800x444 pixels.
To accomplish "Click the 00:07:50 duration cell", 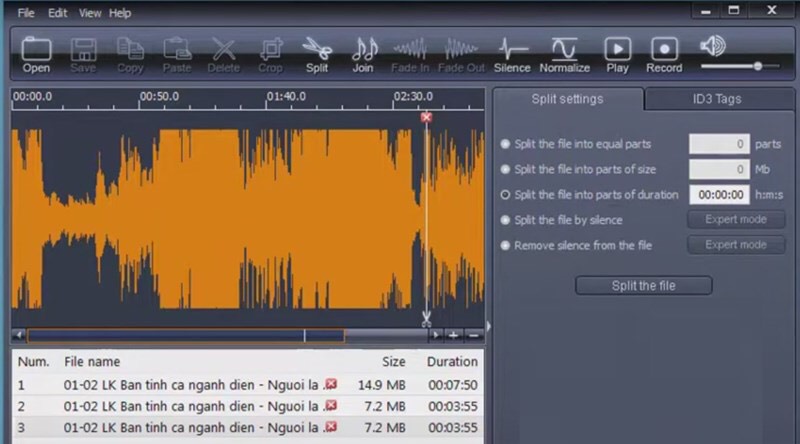I will pos(453,385).
